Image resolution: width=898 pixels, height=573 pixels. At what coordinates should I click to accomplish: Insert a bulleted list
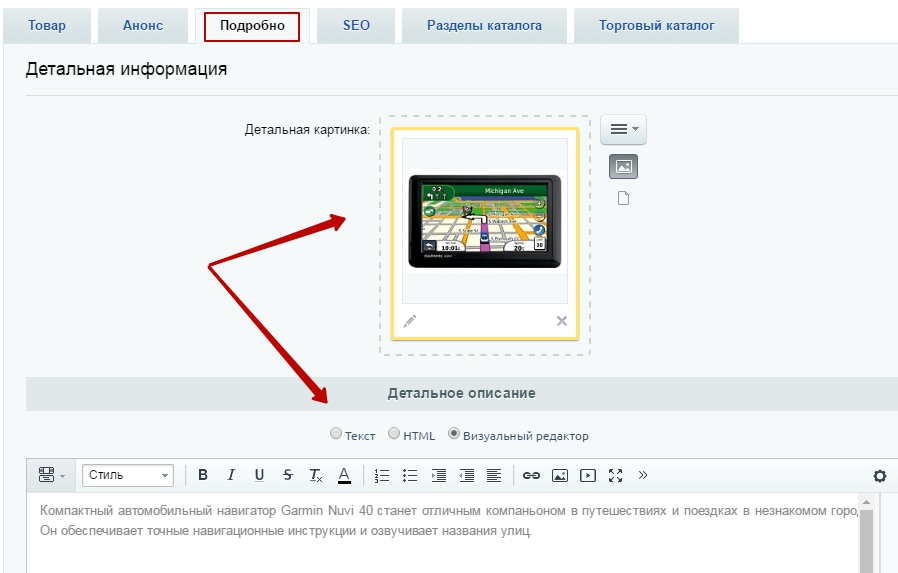click(x=410, y=475)
